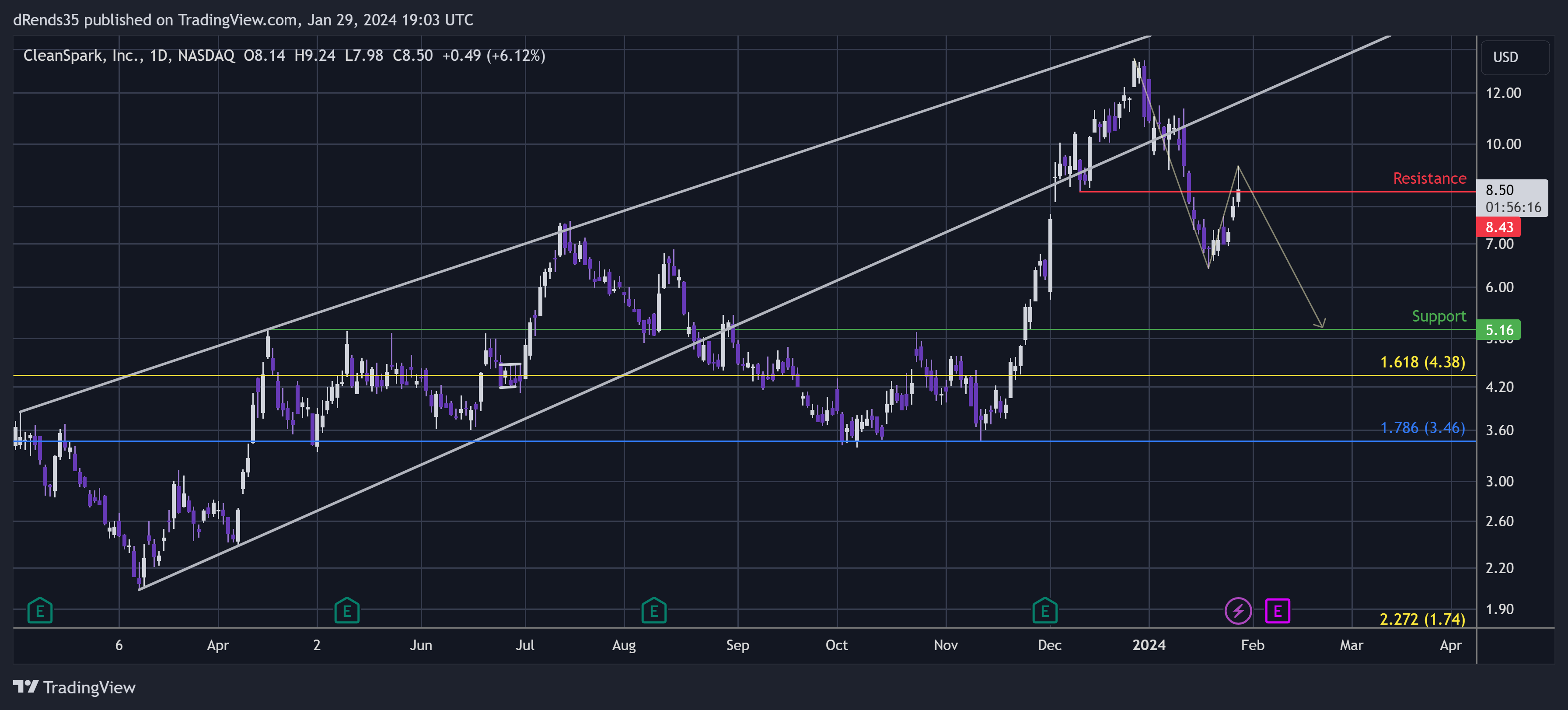
Task: Click the 1.786 (3.46) Fibonacci label
Action: pos(1422,428)
